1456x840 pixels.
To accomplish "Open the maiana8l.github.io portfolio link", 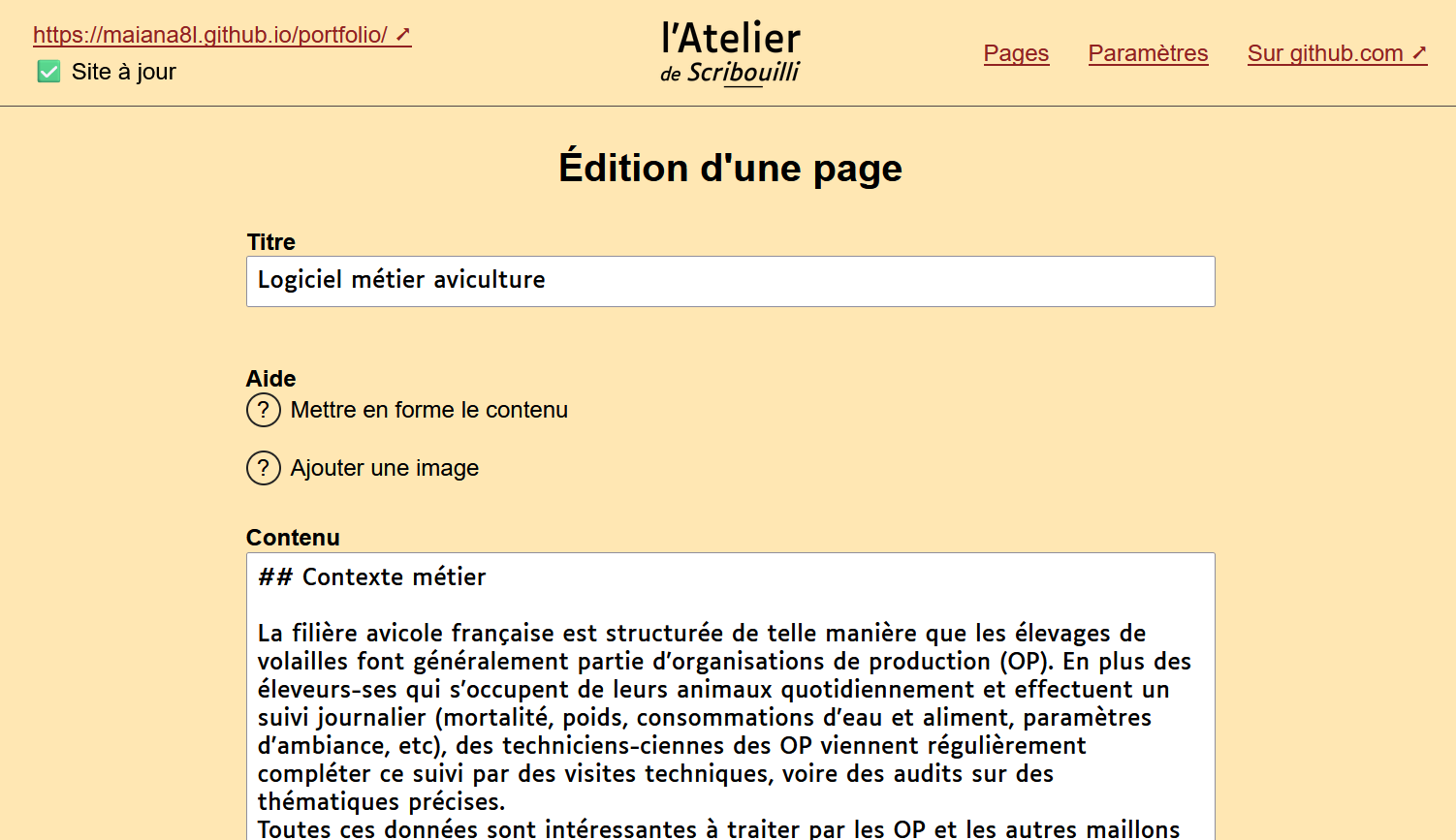I will 222,35.
